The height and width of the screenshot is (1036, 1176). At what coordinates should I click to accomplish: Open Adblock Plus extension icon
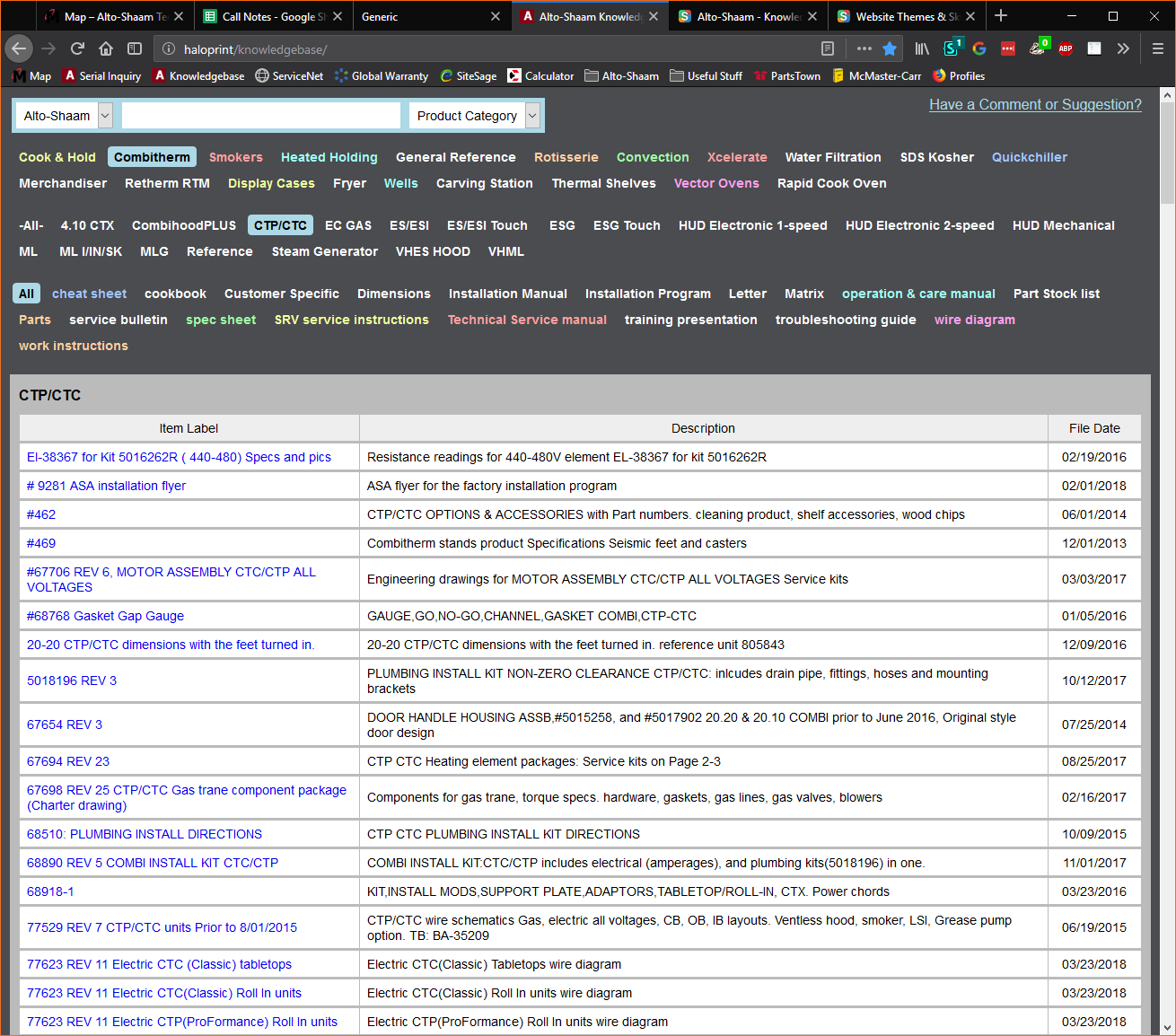click(x=1066, y=48)
